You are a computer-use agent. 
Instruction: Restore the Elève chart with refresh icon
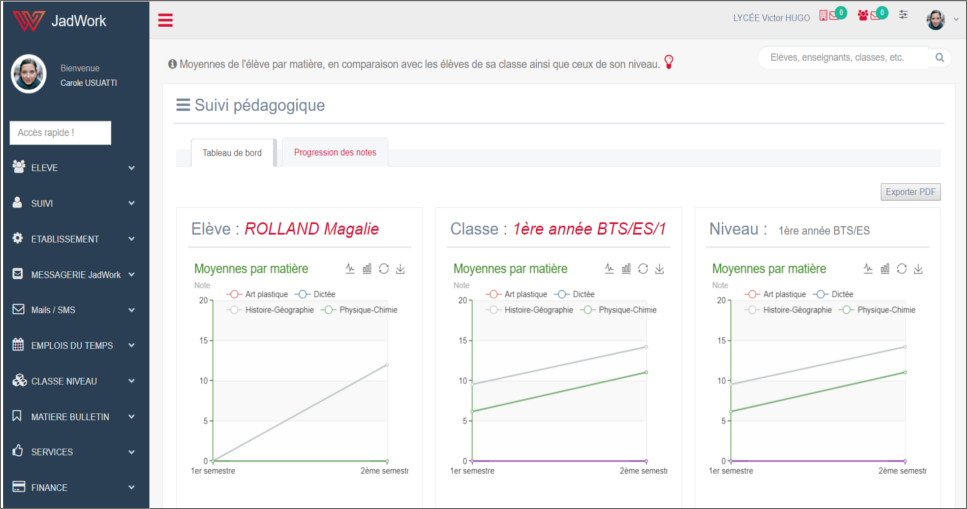click(x=384, y=268)
